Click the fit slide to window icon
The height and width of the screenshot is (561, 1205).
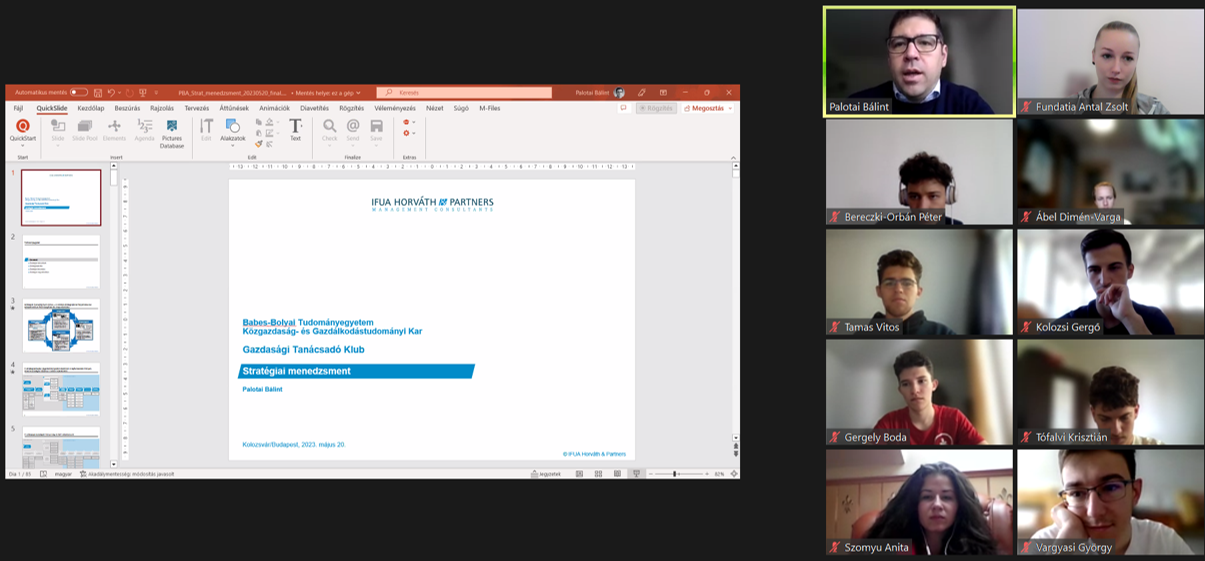734,474
